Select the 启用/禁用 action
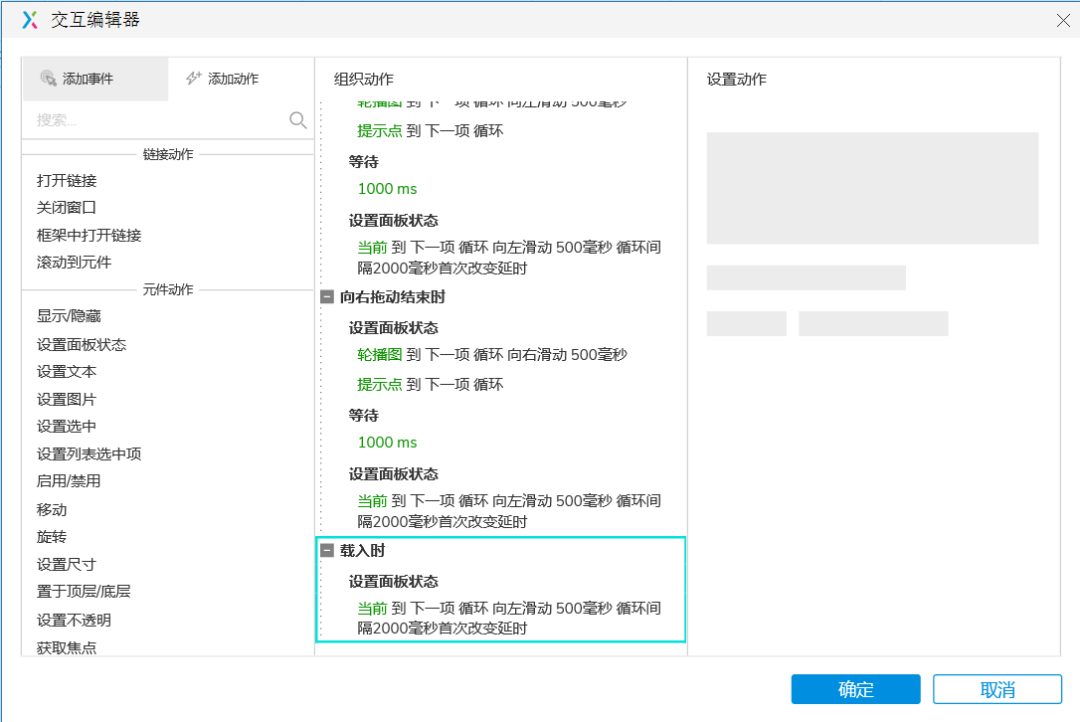 pos(69,481)
